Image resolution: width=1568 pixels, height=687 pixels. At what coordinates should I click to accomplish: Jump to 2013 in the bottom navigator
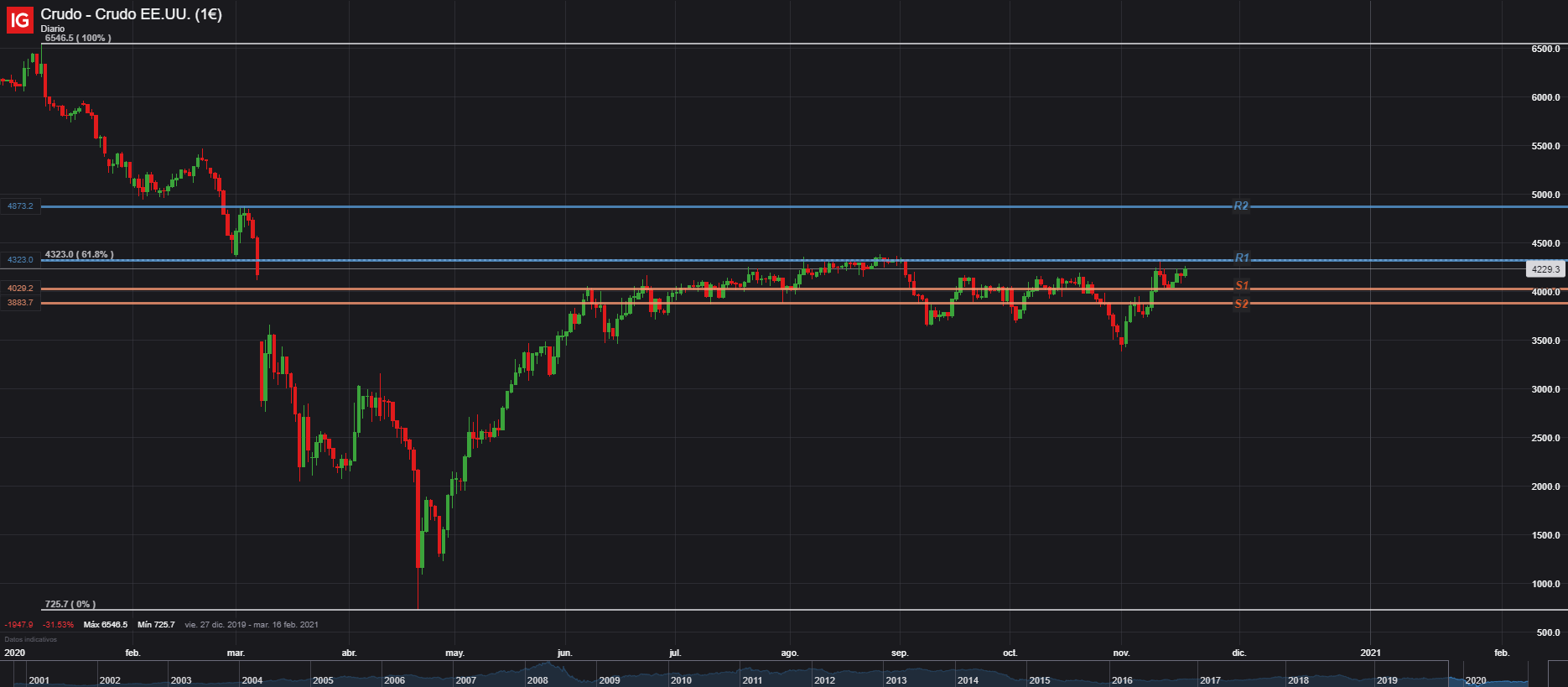(896, 680)
